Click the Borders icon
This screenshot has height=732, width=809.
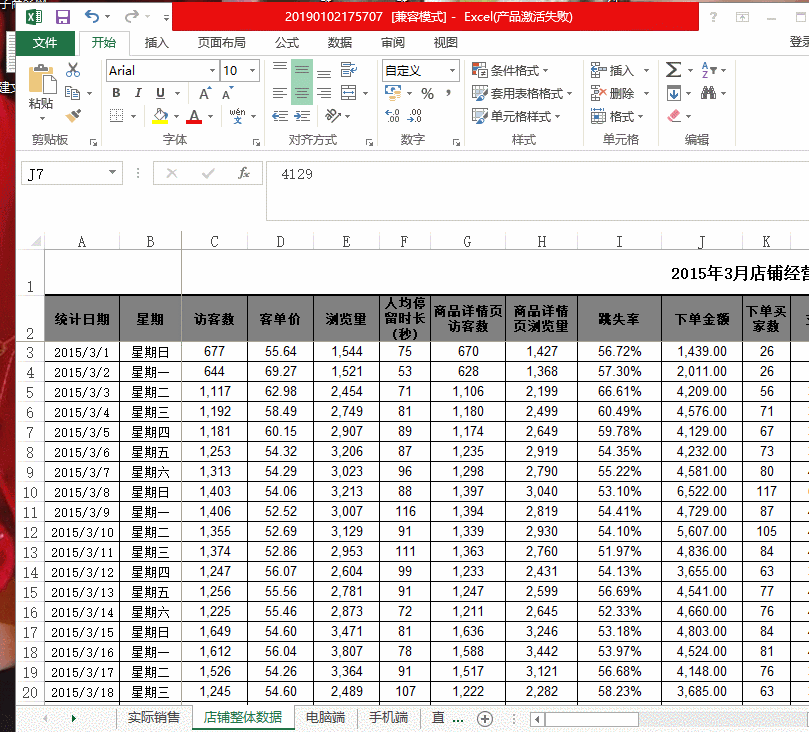(117, 116)
